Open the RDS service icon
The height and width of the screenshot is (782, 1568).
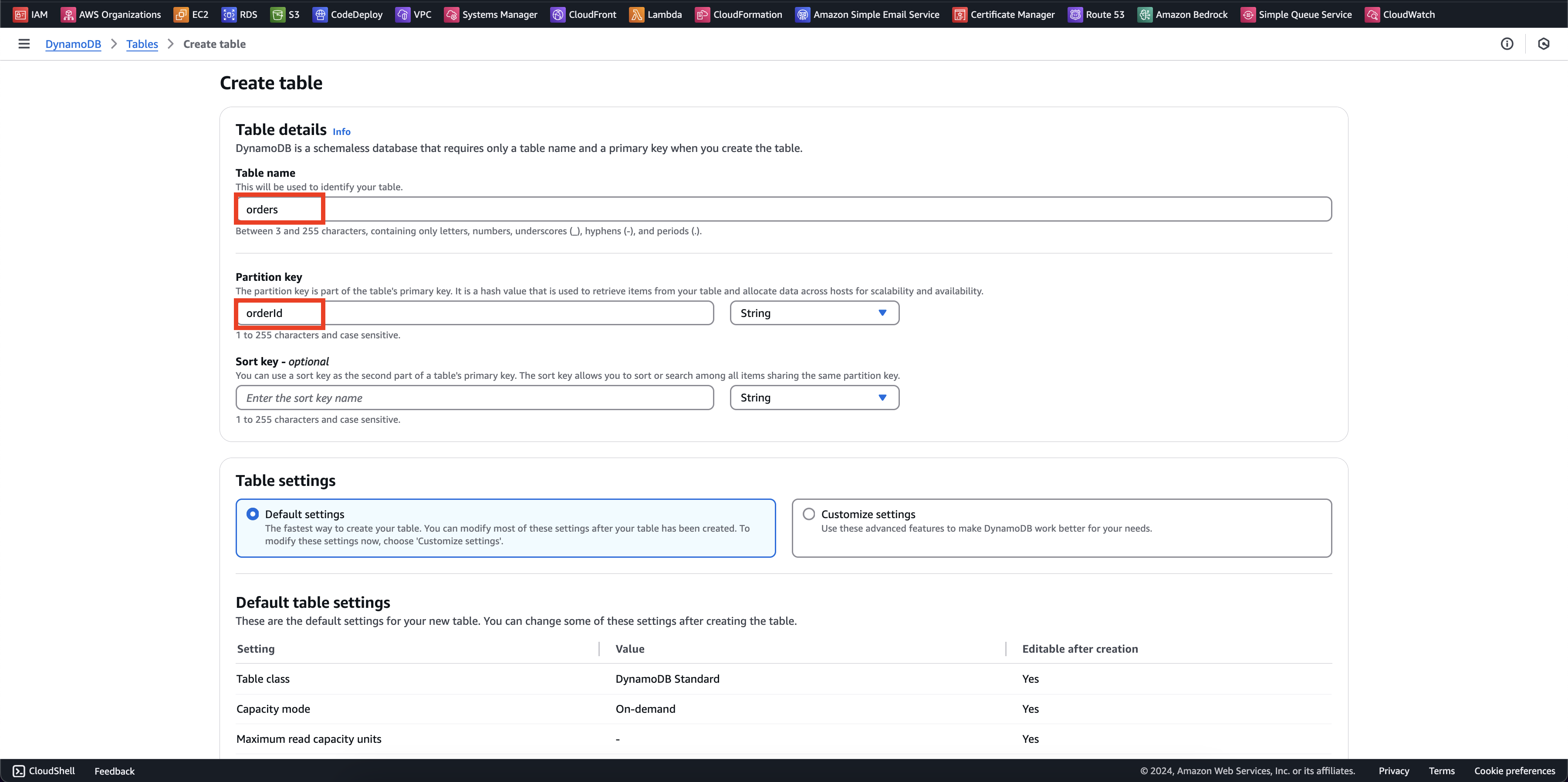[229, 15]
